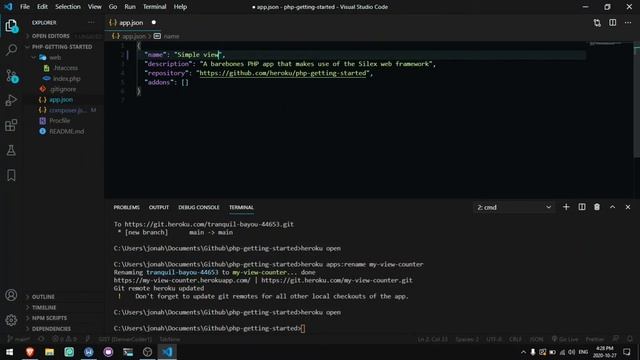
Task: Open Procfile in explorer
Action: click(60, 121)
